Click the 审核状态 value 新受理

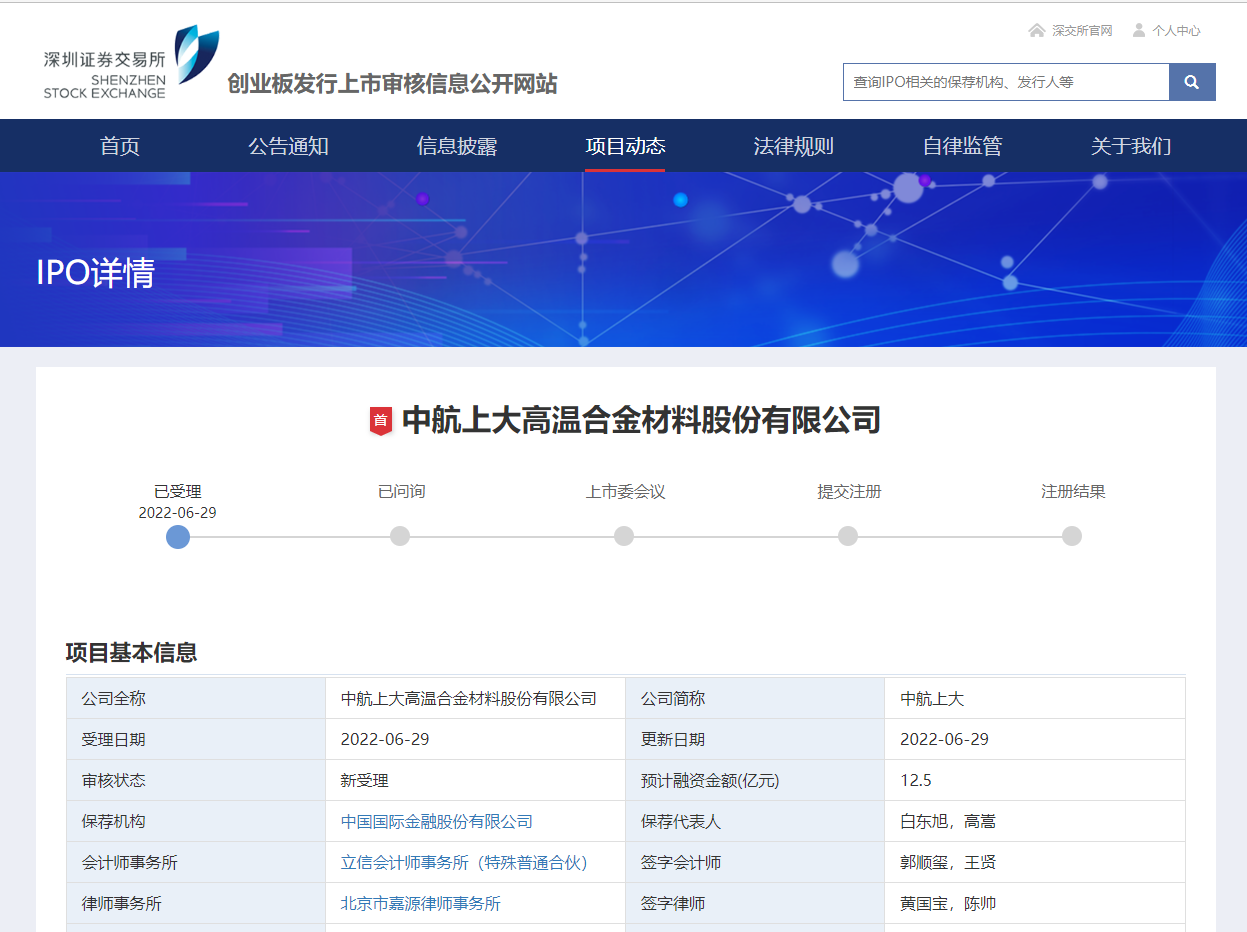(365, 781)
